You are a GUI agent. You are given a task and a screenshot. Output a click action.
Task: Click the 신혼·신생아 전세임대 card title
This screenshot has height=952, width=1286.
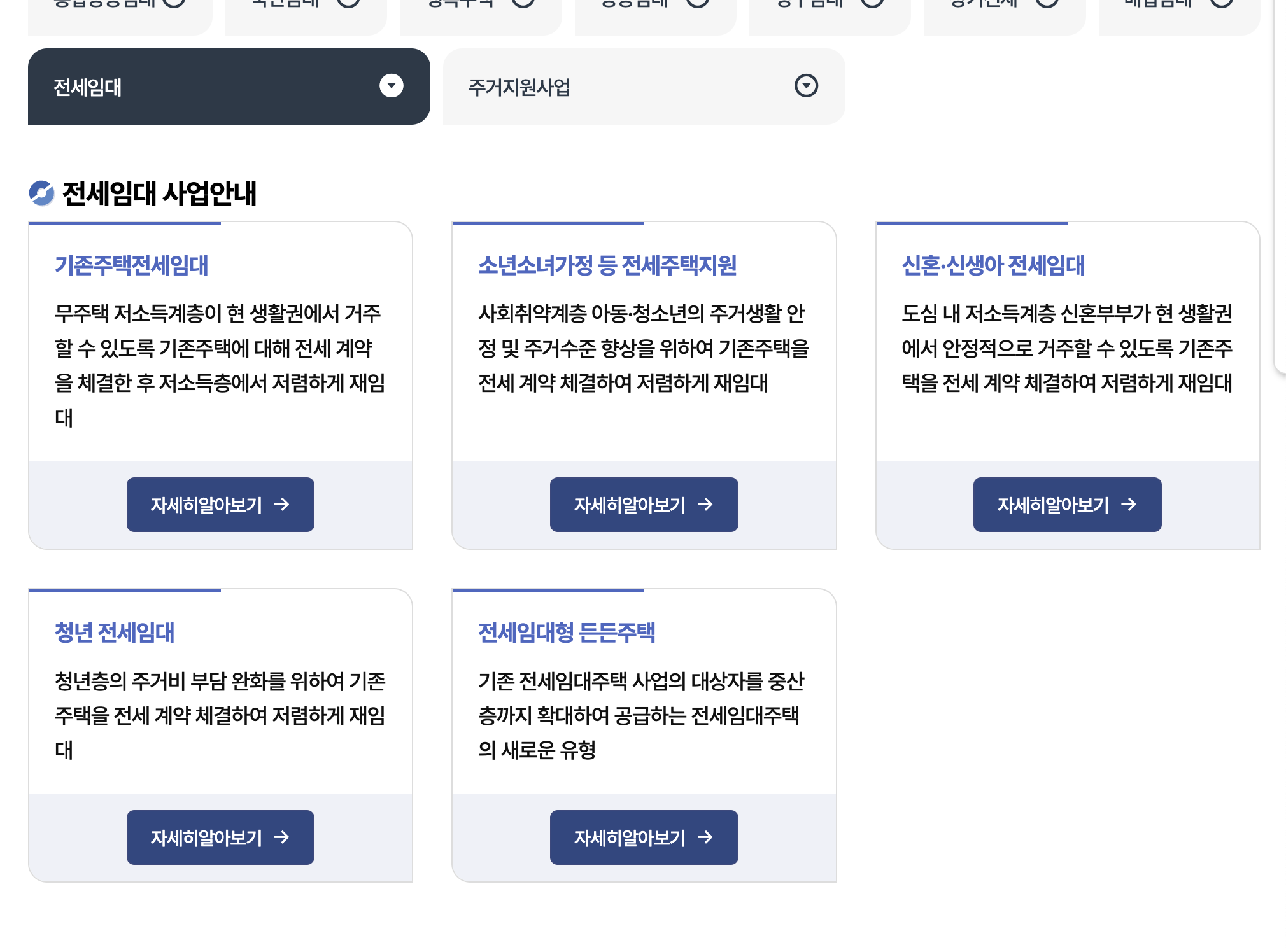point(993,265)
